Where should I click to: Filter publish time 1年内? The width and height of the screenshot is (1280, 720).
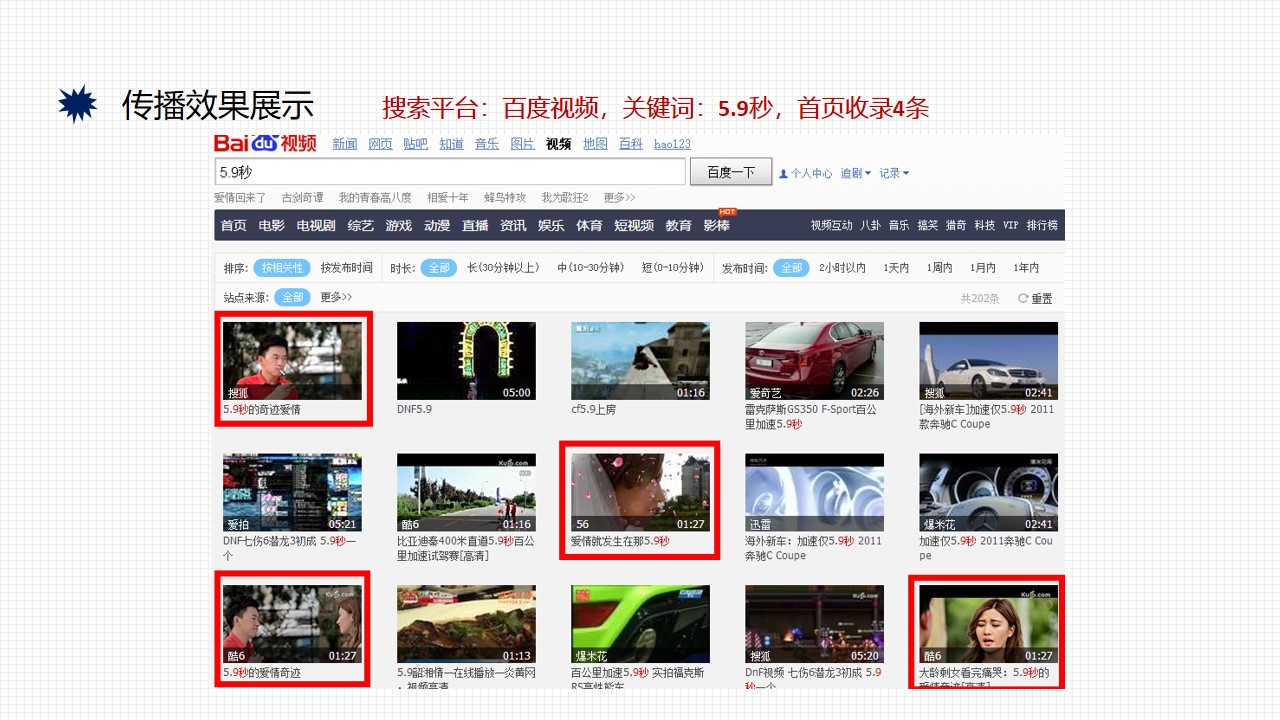click(x=1026, y=268)
